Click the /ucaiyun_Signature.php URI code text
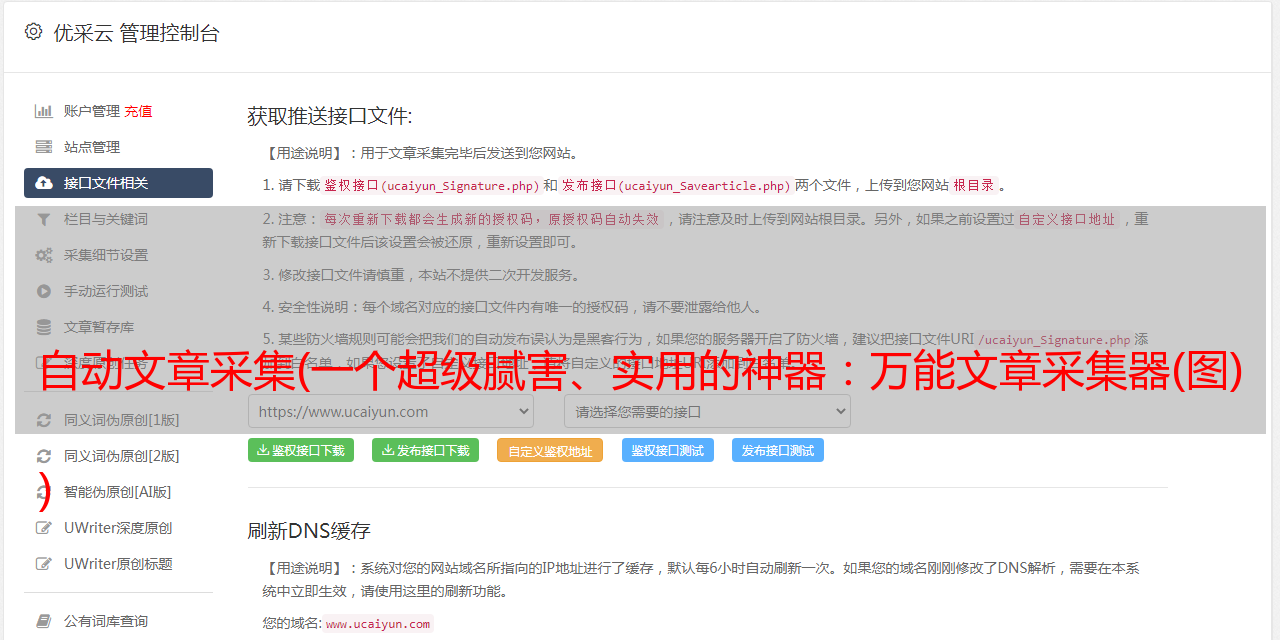Image resolution: width=1280 pixels, height=640 pixels. pyautogui.click(x=1054, y=339)
